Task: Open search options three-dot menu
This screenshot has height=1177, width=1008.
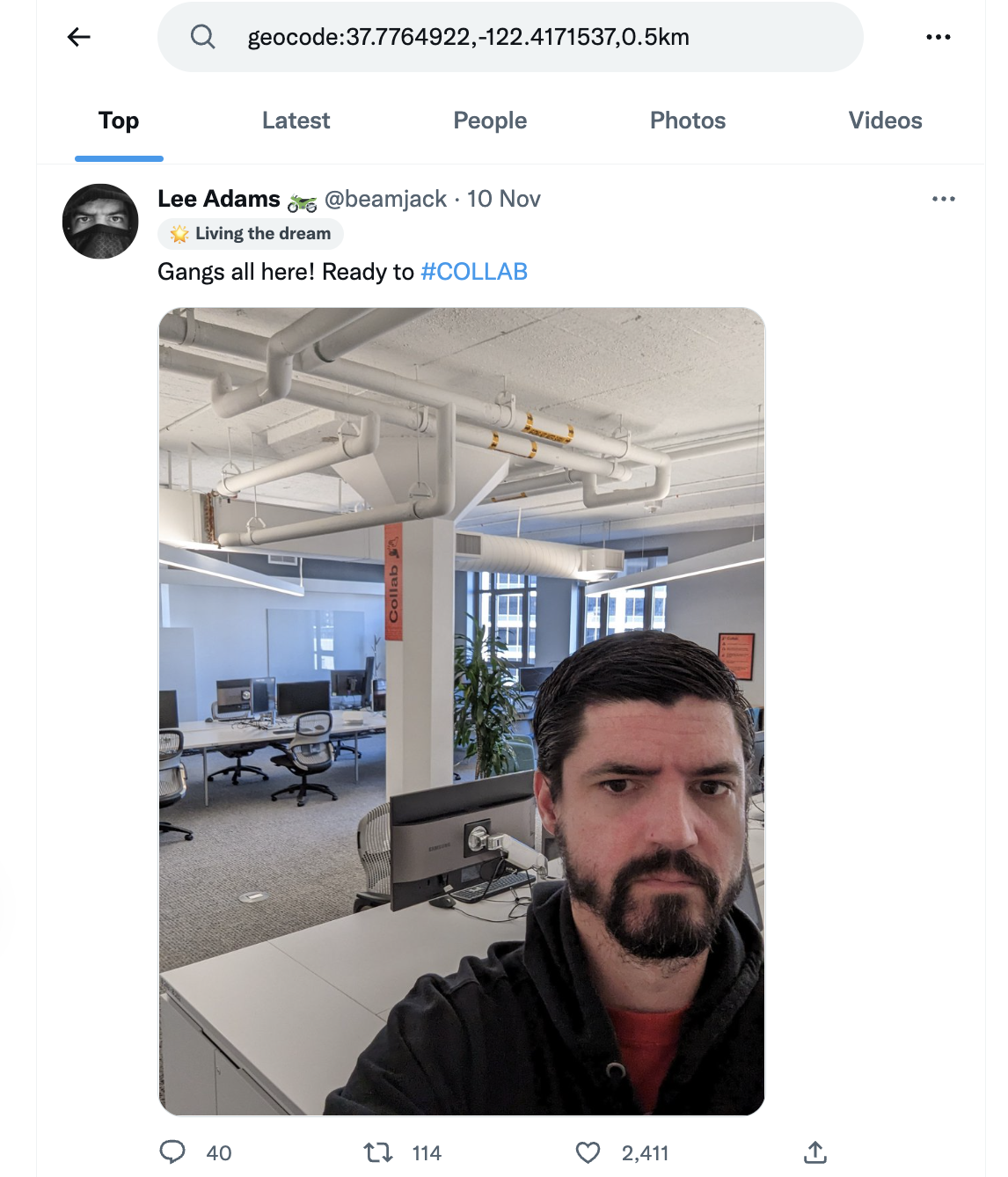Action: [x=939, y=37]
